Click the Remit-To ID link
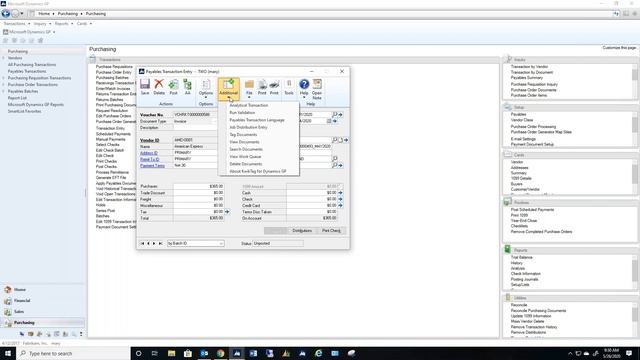 coord(149,159)
